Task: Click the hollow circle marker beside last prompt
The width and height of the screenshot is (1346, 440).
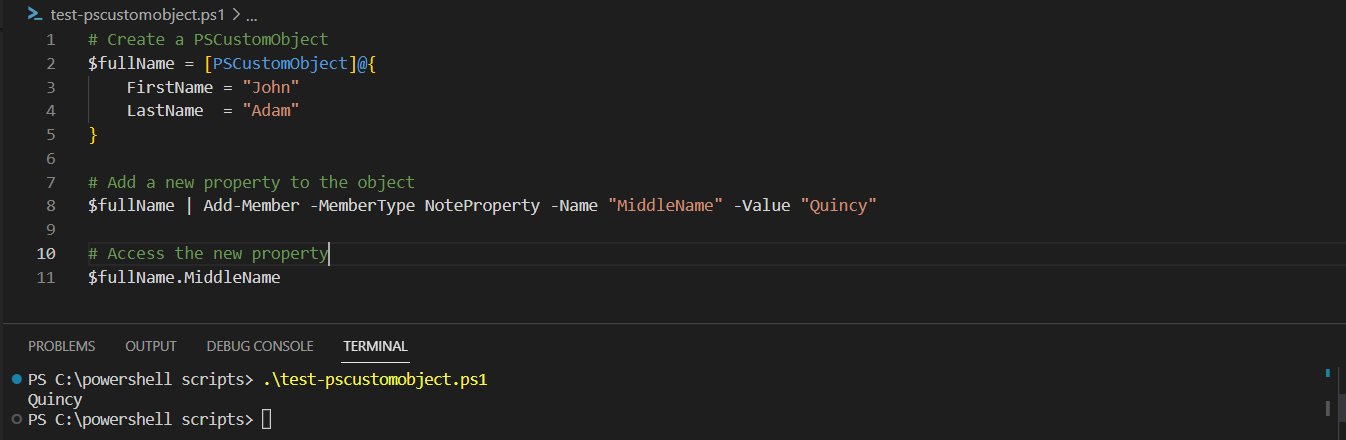Action: (16, 419)
